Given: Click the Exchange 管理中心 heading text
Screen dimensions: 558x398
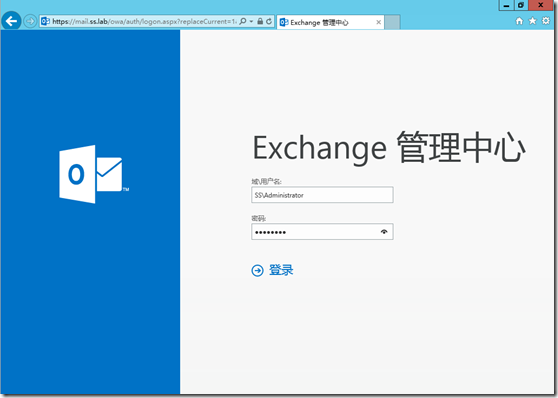Looking at the screenshot, I should click(389, 148).
